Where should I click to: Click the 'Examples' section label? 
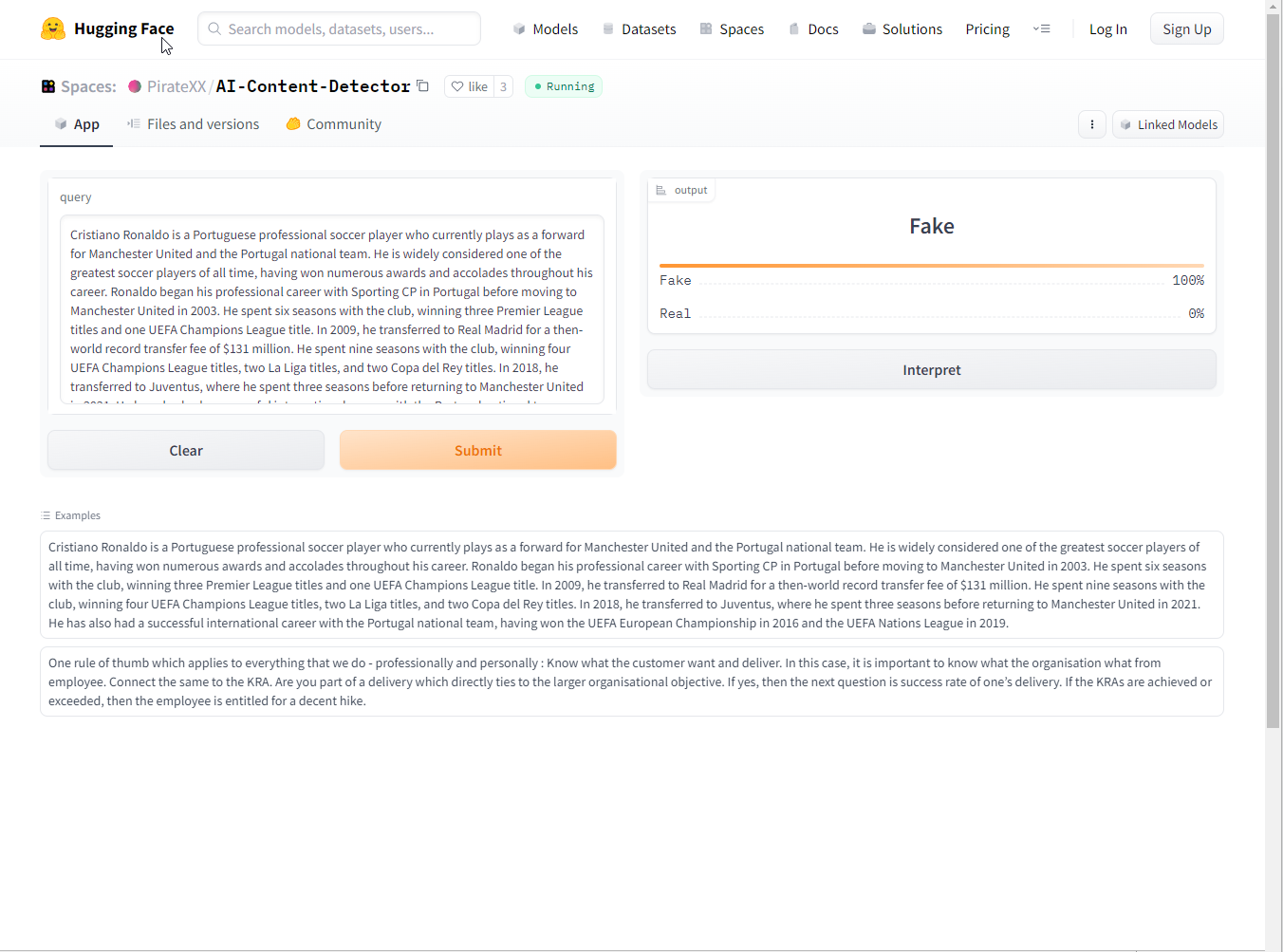[78, 515]
